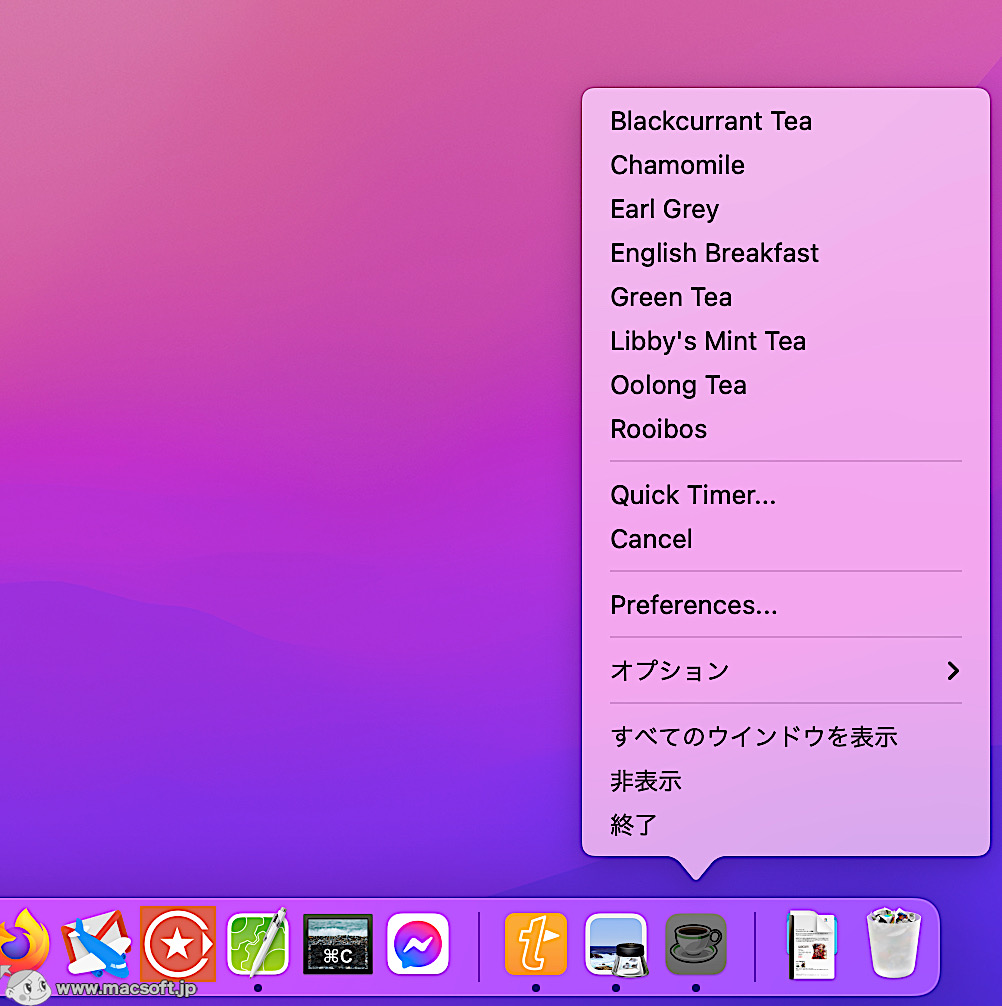This screenshot has width=1002, height=1006.
Task: Open Messenger in the Dock
Action: click(x=418, y=944)
